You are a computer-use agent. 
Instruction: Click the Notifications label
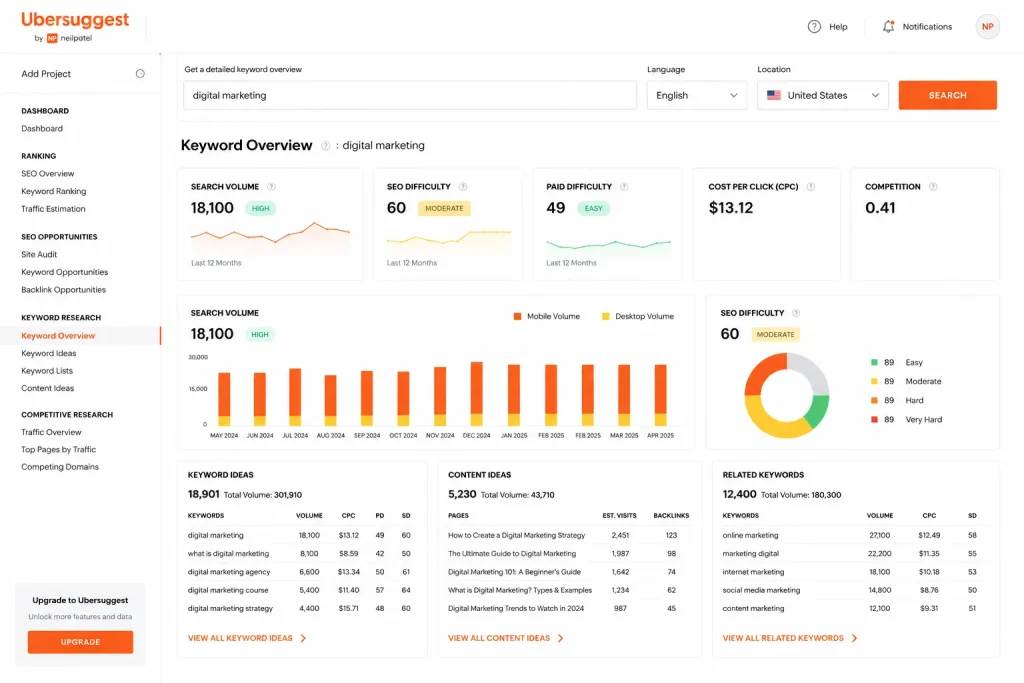coord(927,27)
